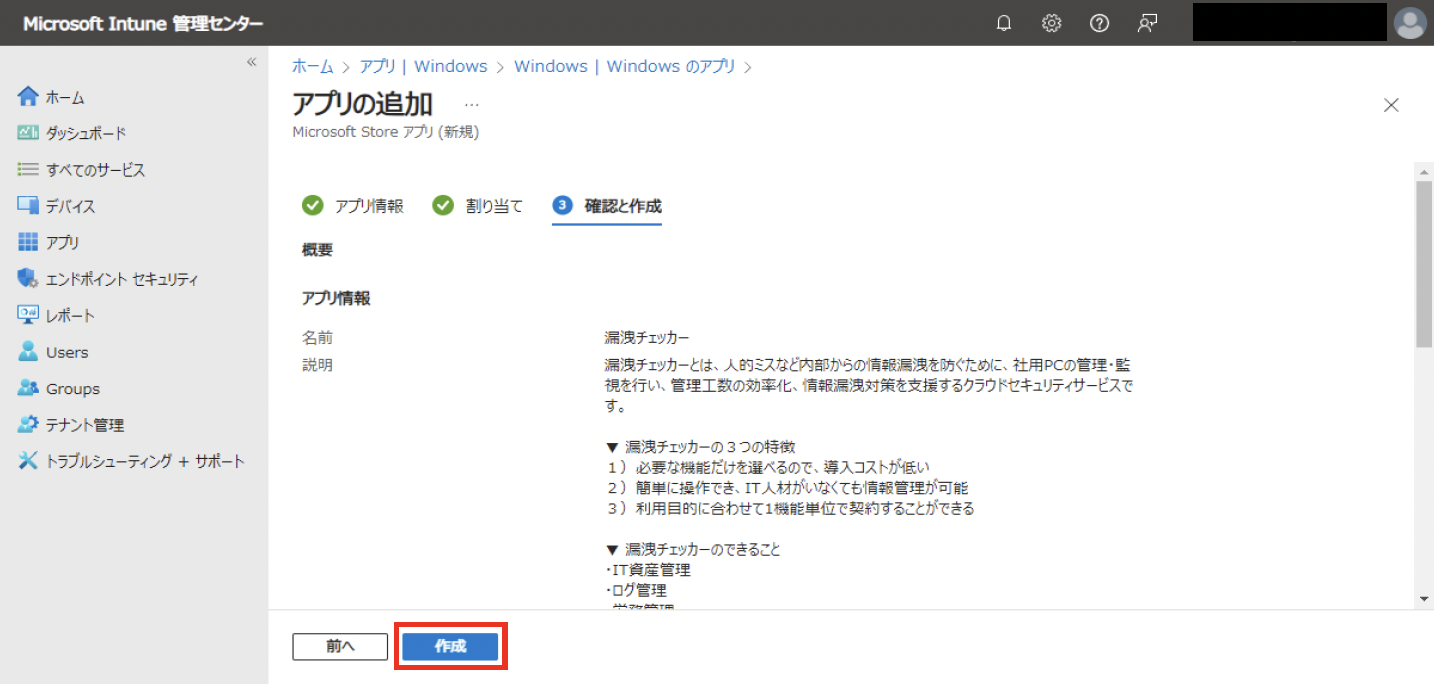Viewport: 1434px width, 684px height.
Task: Go to Windows | Windows のアプリ breadcrumb
Action: pos(625,66)
